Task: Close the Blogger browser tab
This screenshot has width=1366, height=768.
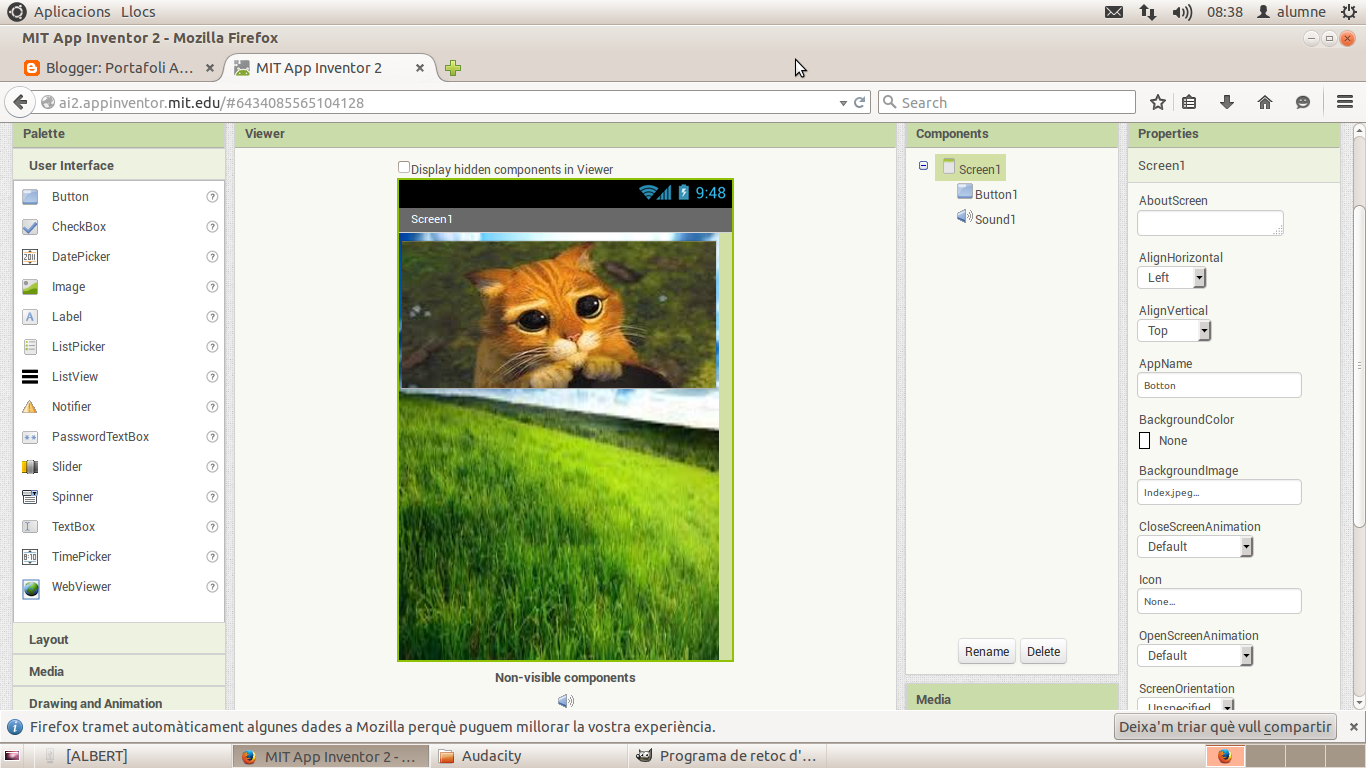Action: click(210, 68)
